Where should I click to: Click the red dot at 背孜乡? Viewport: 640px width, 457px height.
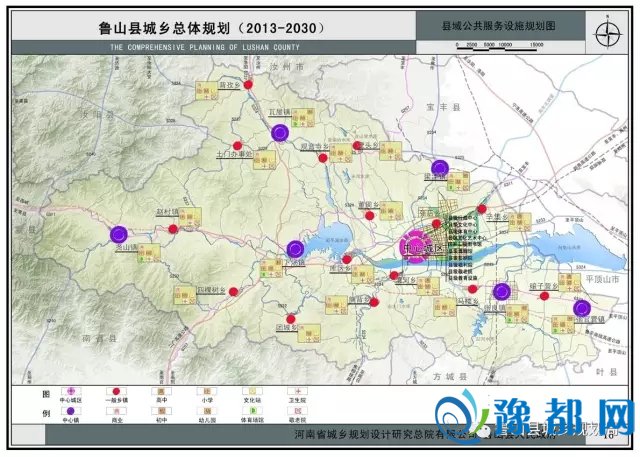(248, 86)
